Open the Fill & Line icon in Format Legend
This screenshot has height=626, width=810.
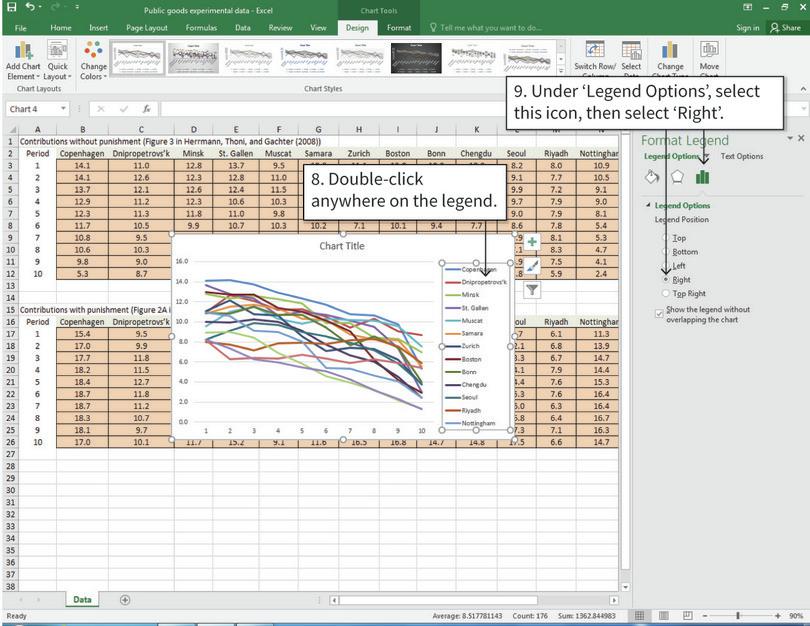(652, 177)
